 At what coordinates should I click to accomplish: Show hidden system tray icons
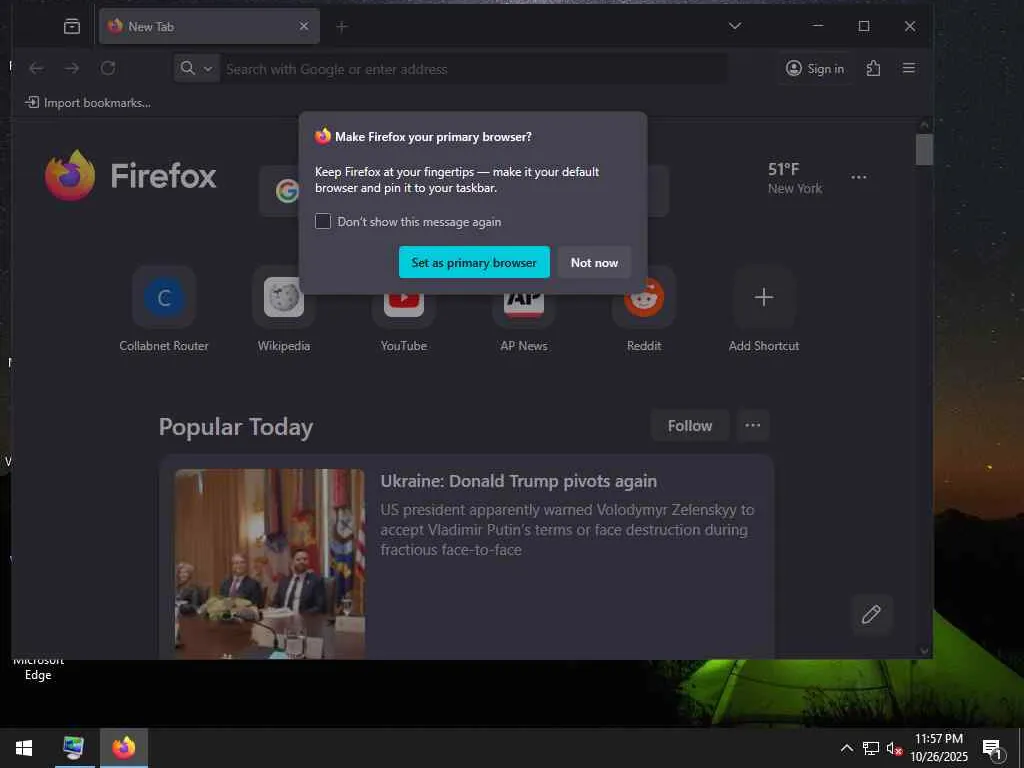click(846, 748)
